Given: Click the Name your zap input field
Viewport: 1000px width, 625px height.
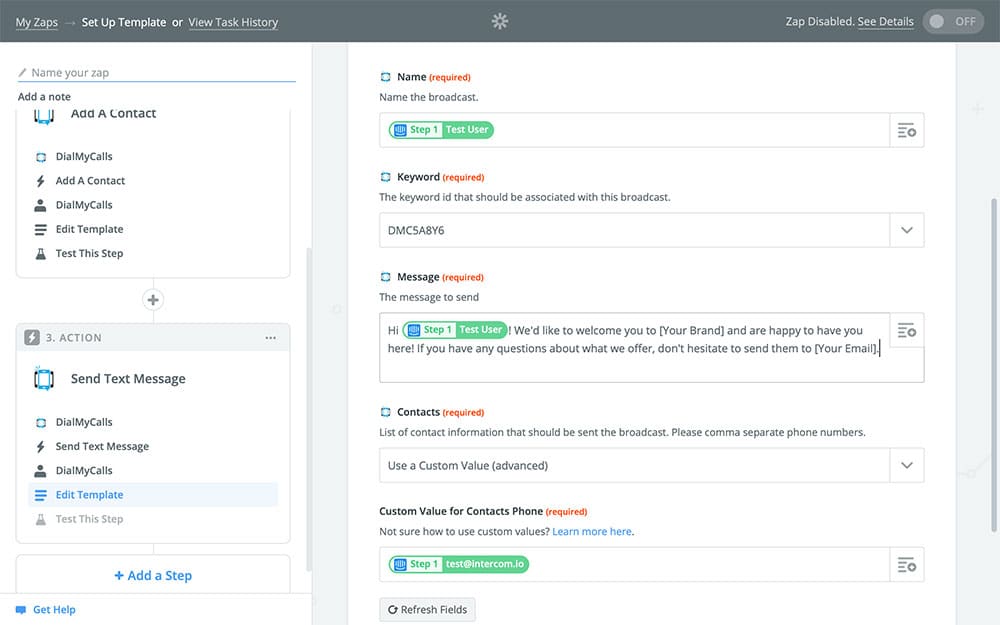Looking at the screenshot, I should tap(160, 73).
